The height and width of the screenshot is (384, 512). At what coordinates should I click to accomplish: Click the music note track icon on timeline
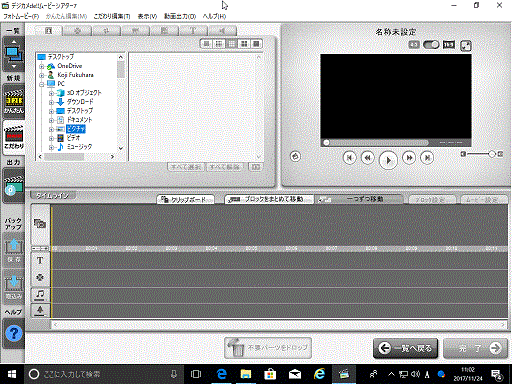pyautogui.click(x=40, y=294)
